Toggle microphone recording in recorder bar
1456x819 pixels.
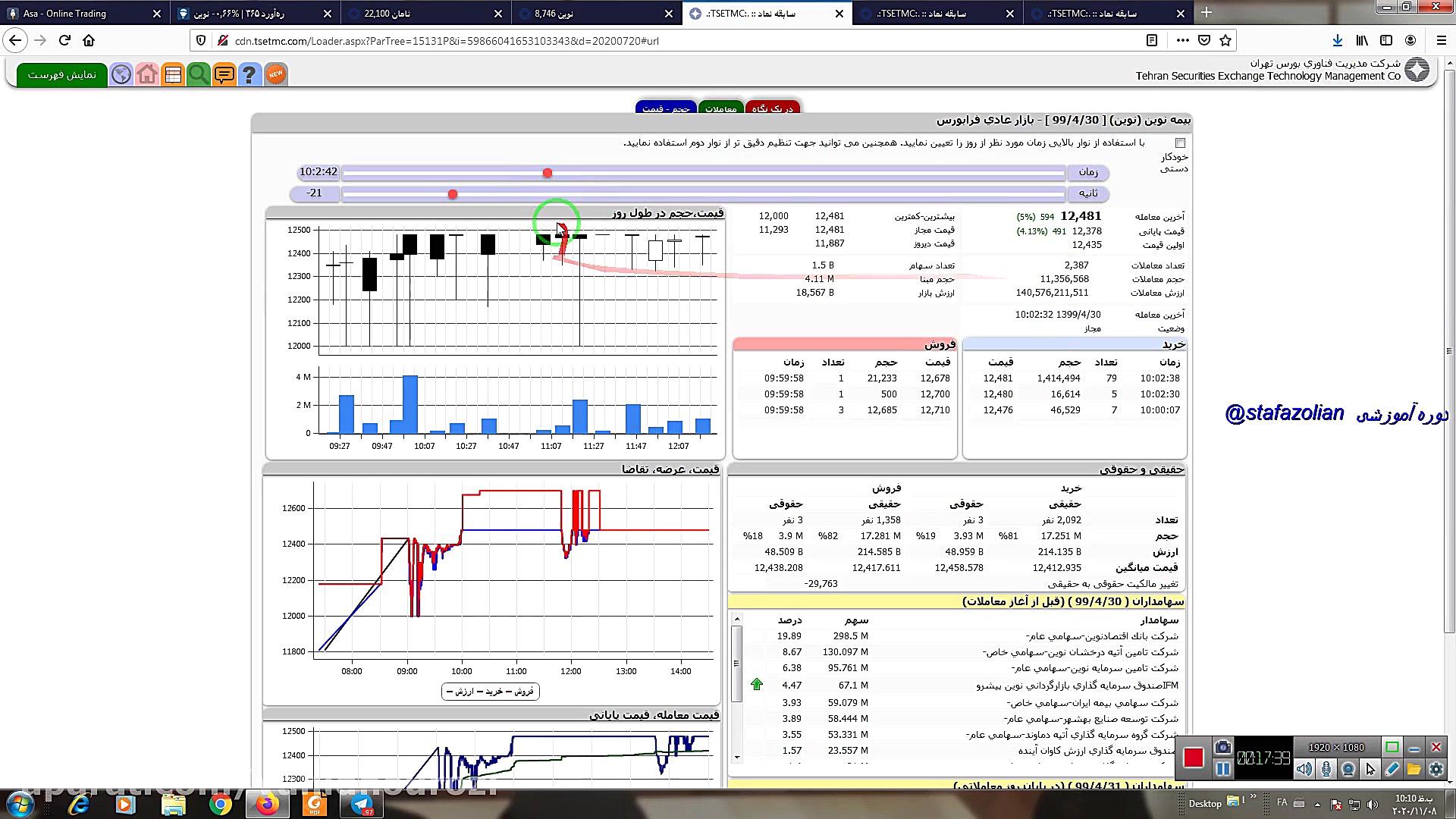pyautogui.click(x=1326, y=769)
